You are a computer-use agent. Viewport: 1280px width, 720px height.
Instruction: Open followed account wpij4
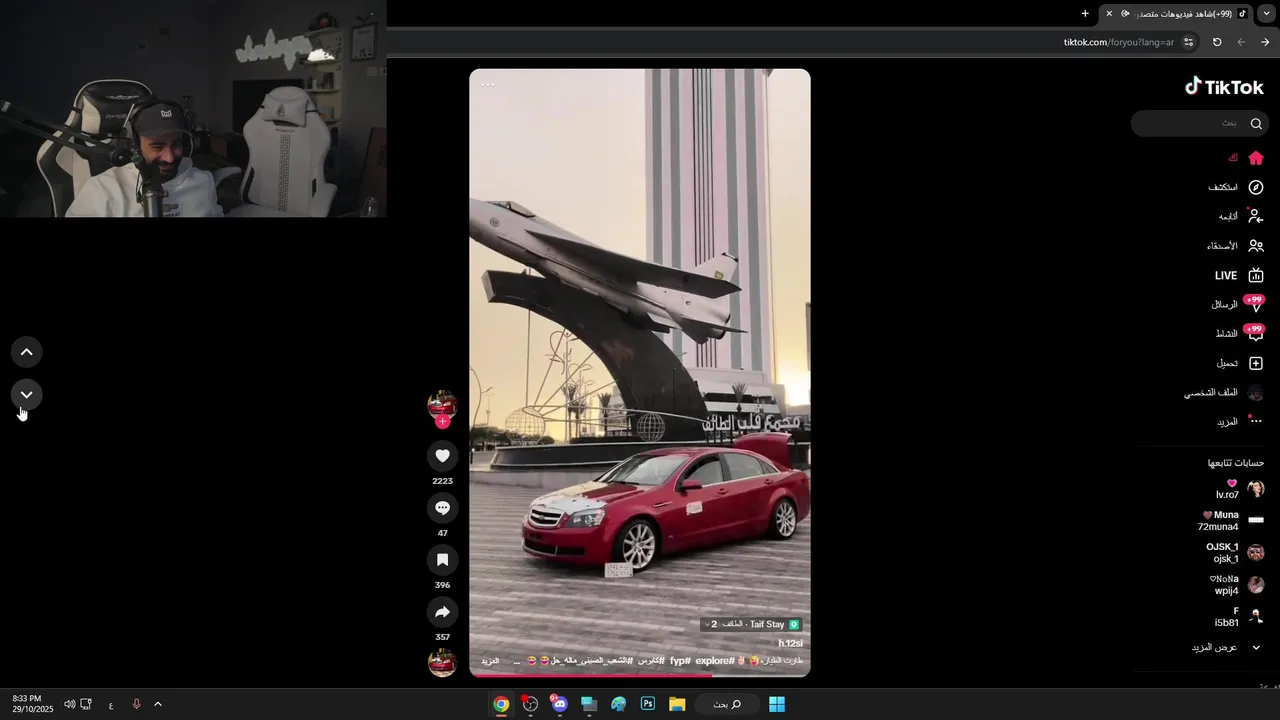click(x=1238, y=585)
